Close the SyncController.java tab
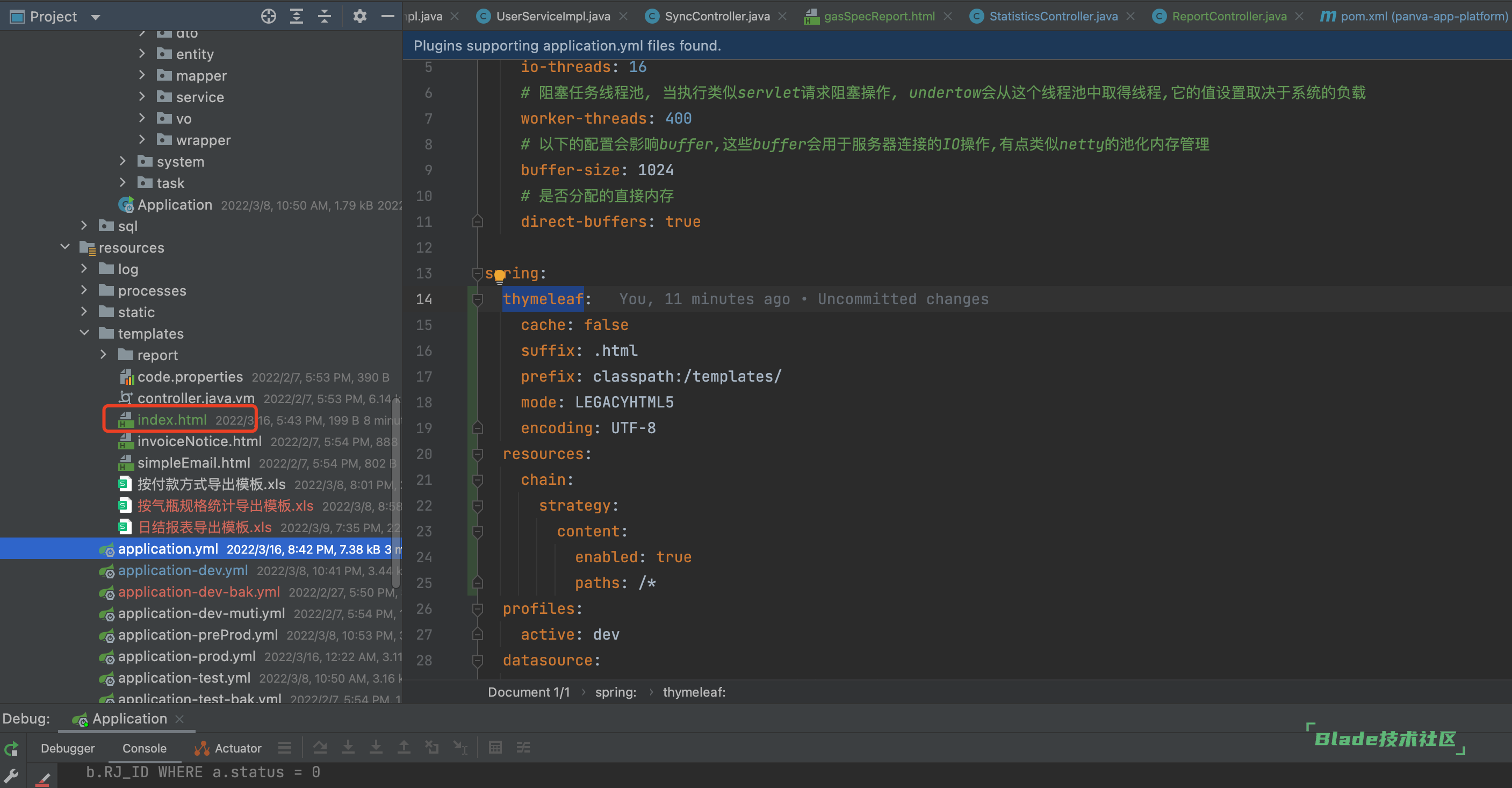 coord(782,17)
